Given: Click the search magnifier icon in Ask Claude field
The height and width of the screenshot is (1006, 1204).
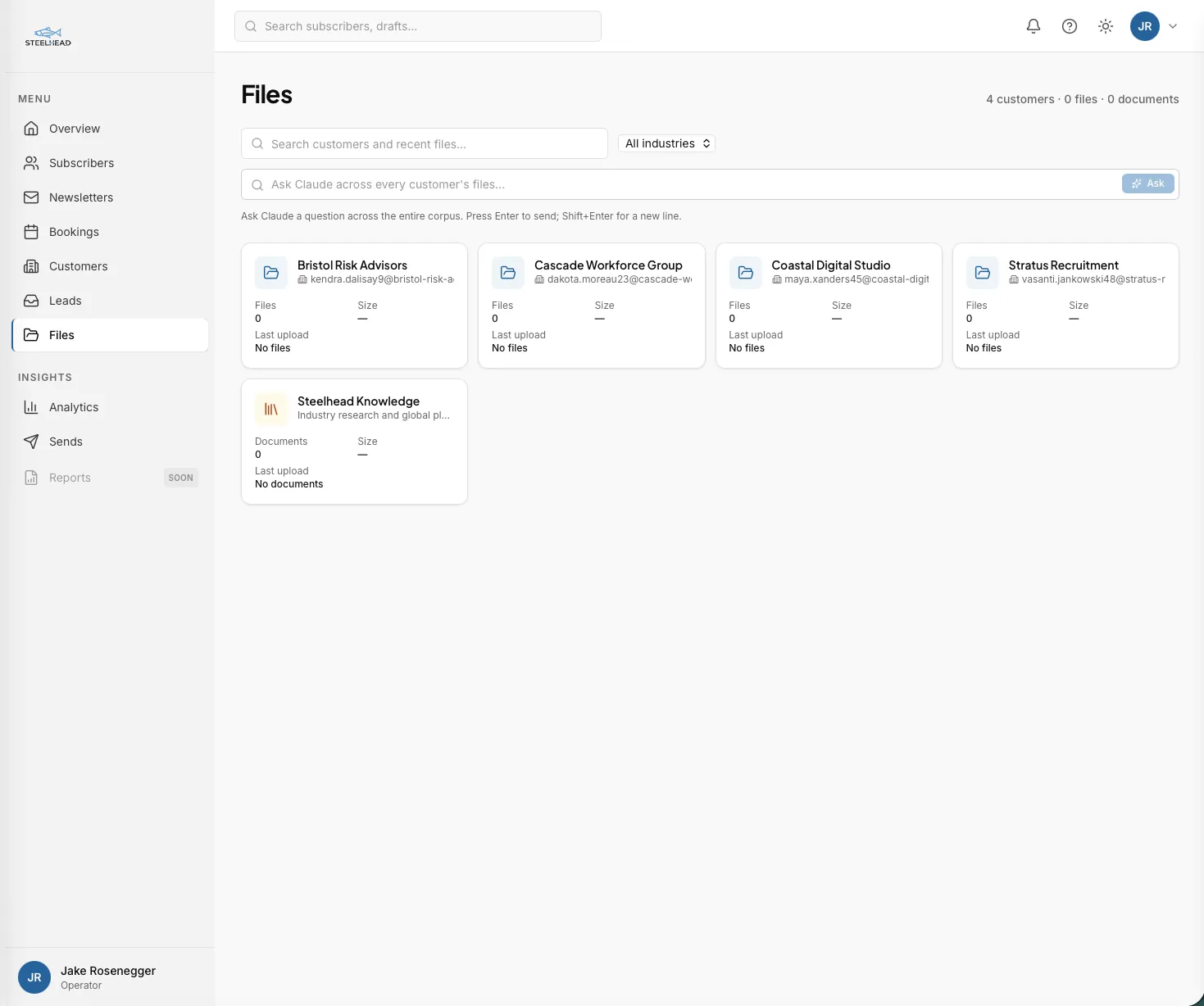Looking at the screenshot, I should [x=257, y=185].
